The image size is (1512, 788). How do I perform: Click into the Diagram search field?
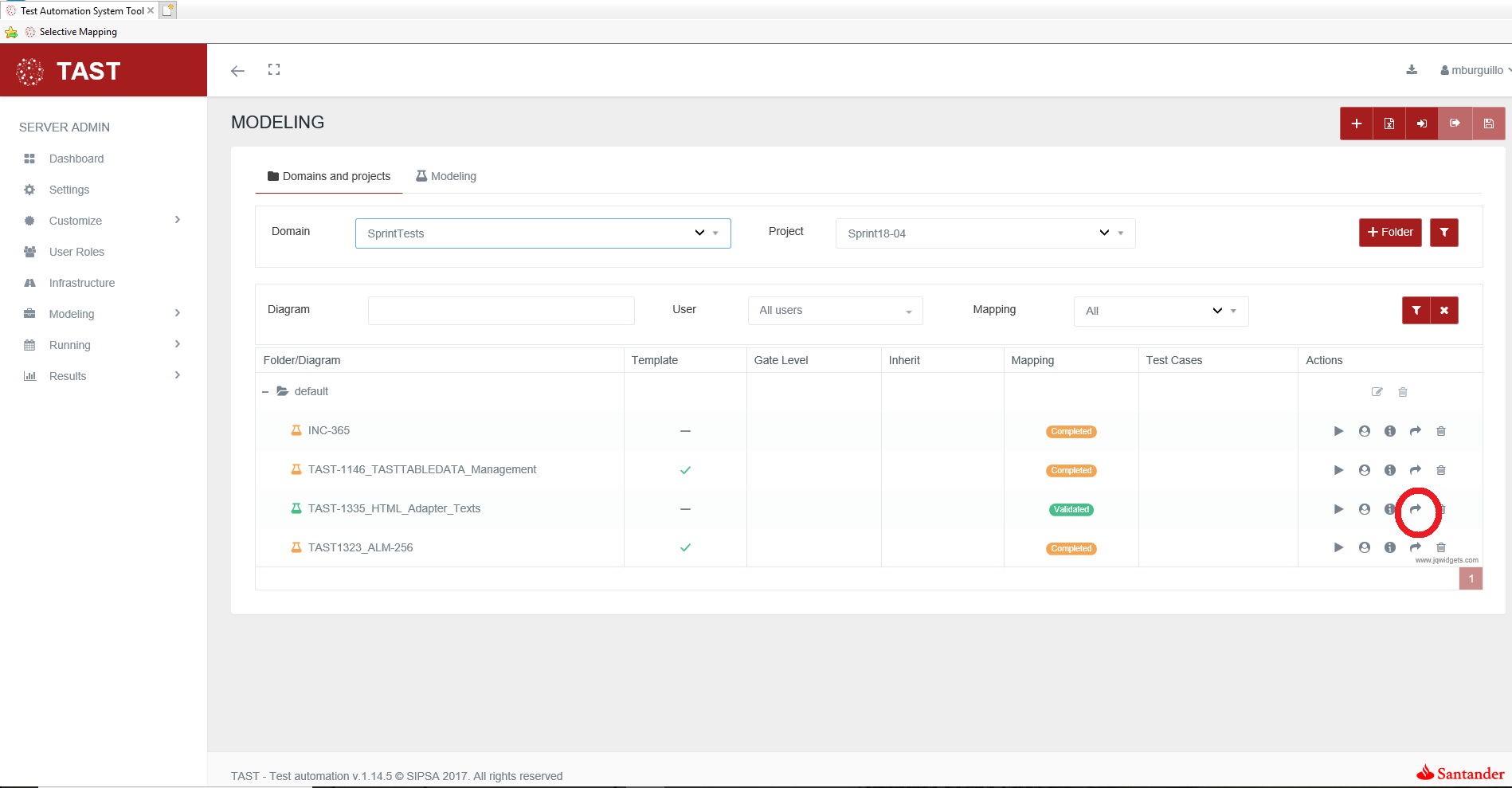(501, 311)
